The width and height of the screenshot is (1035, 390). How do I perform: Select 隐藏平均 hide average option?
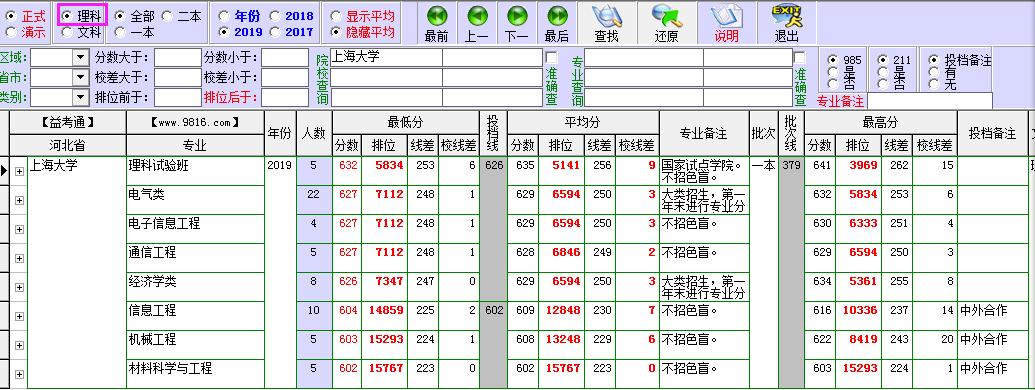pos(335,32)
